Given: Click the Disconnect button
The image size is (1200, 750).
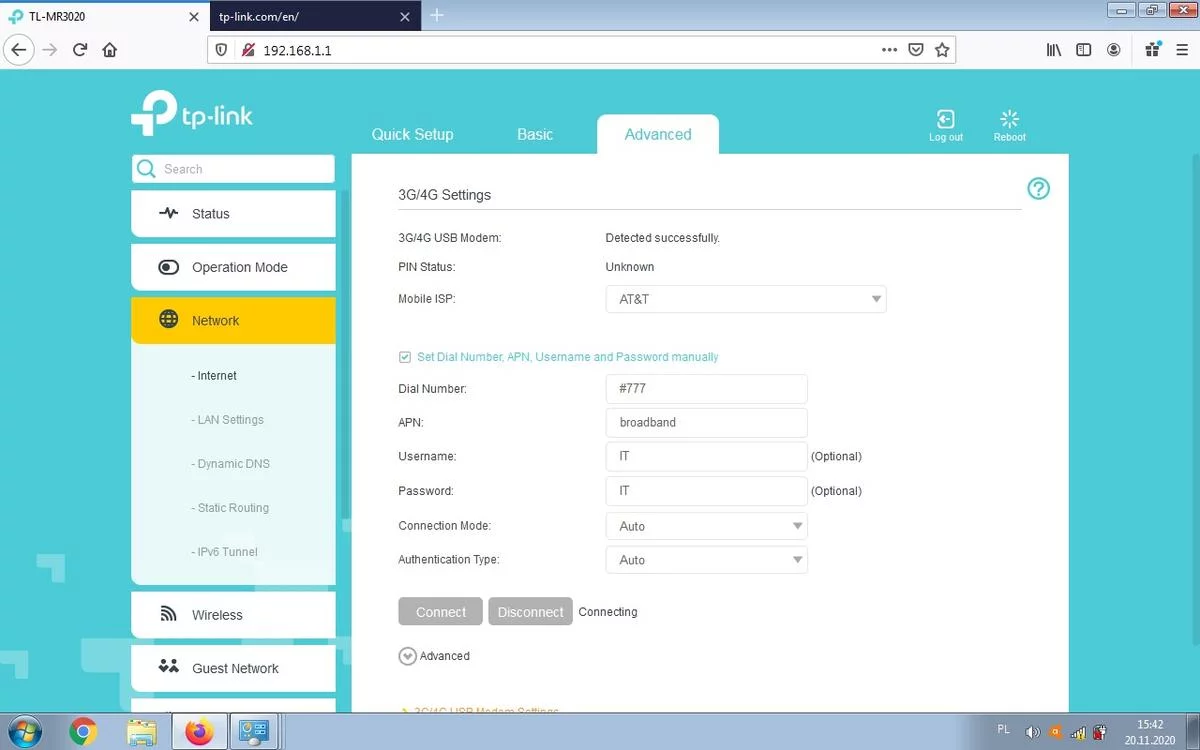Looking at the screenshot, I should pyautogui.click(x=530, y=611).
